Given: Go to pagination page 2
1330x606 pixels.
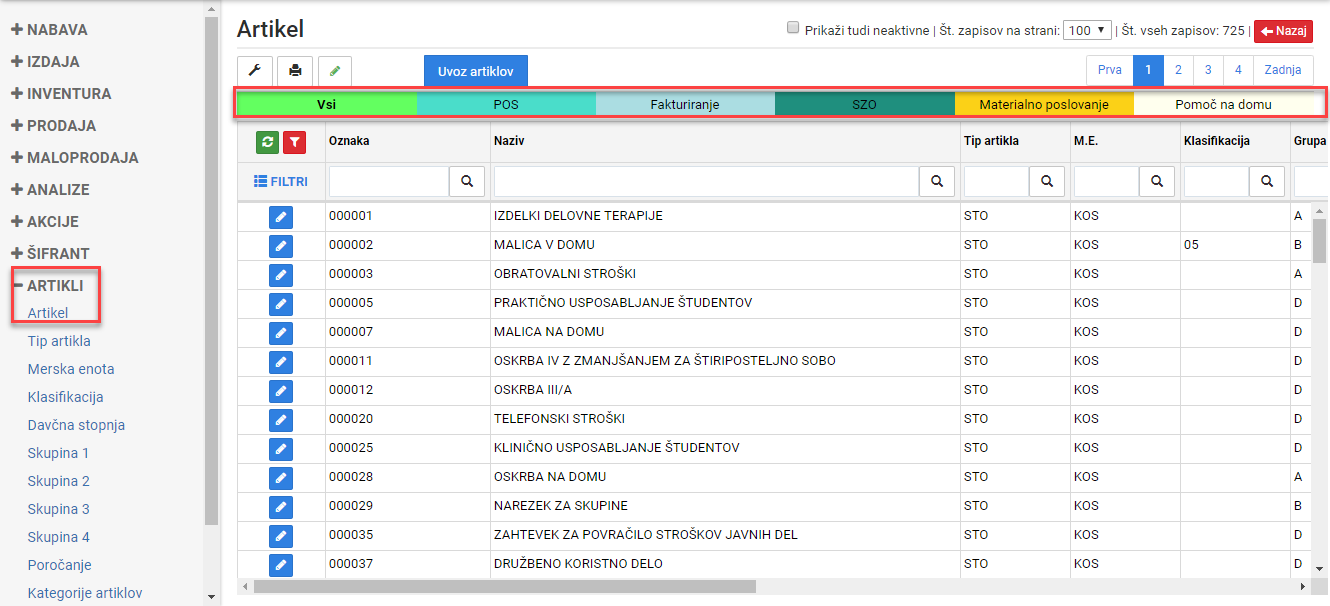Looking at the screenshot, I should coord(1179,70).
